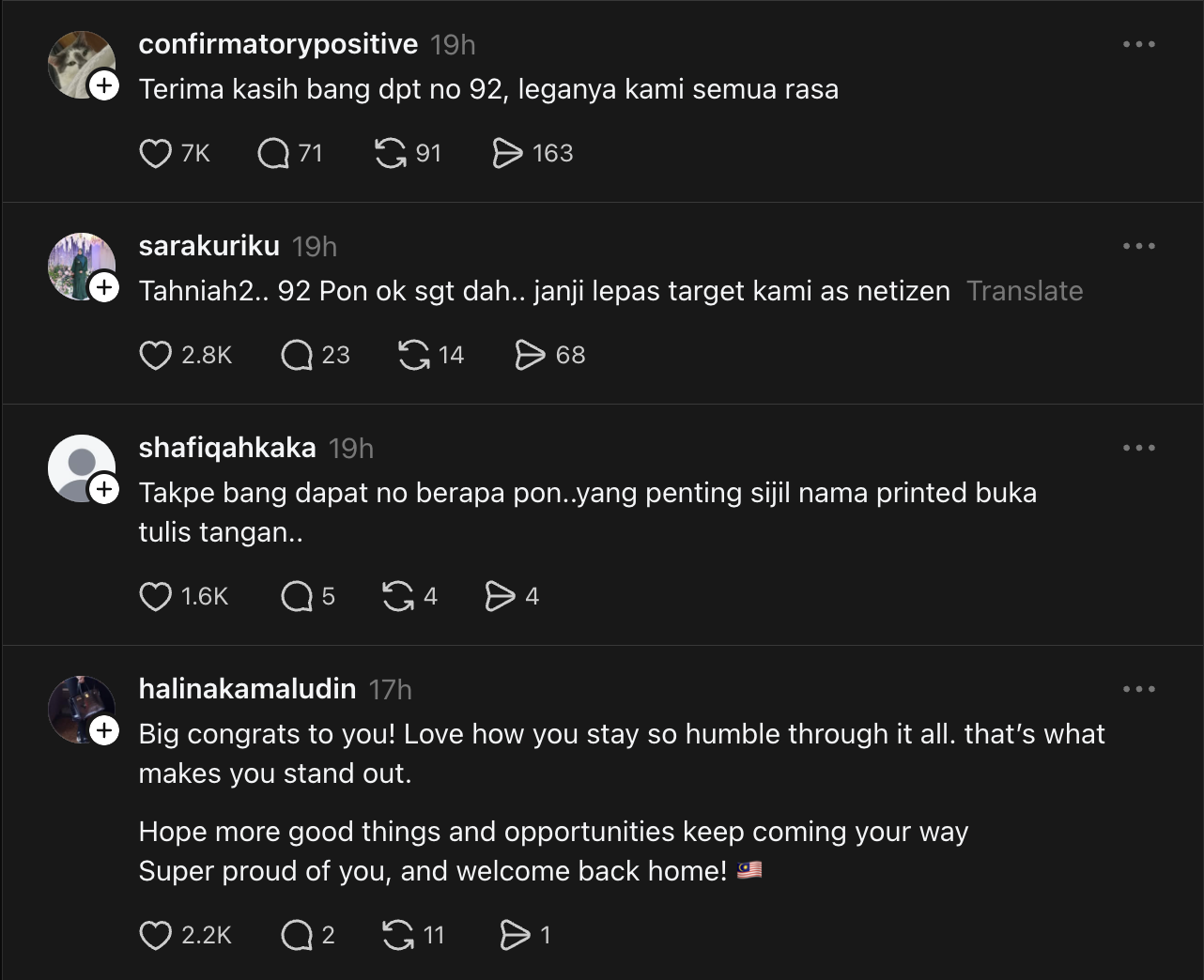Open shafiqahkaka's profile via username
This screenshot has height=980, width=1204.
pyautogui.click(x=227, y=448)
